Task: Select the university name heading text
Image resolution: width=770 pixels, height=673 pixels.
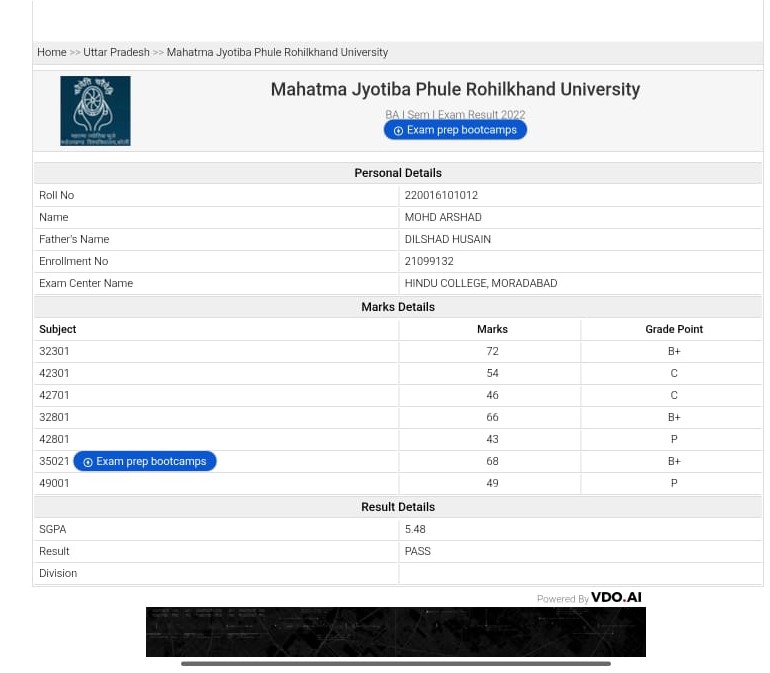Action: pyautogui.click(x=455, y=89)
